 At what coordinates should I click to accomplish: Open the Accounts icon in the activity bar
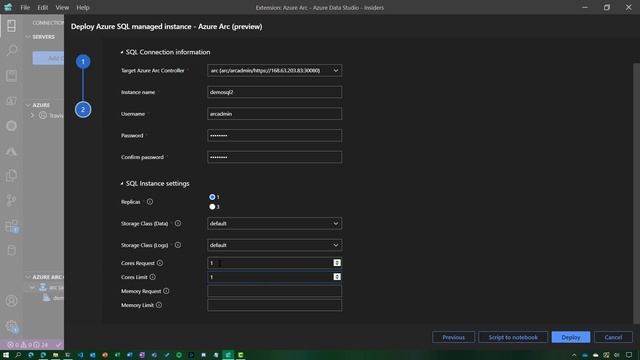coord(11,301)
